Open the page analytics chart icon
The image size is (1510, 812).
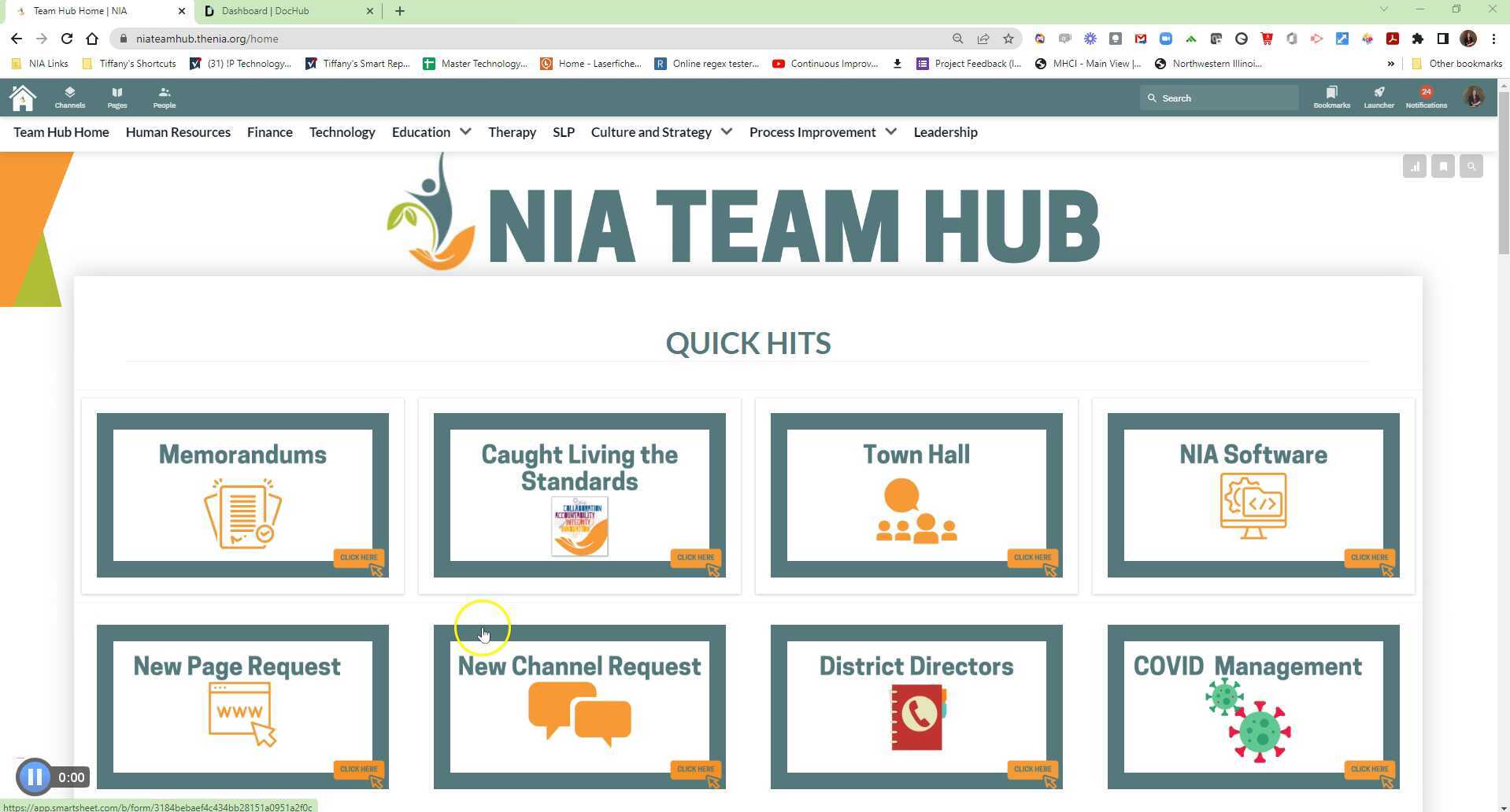click(1415, 165)
